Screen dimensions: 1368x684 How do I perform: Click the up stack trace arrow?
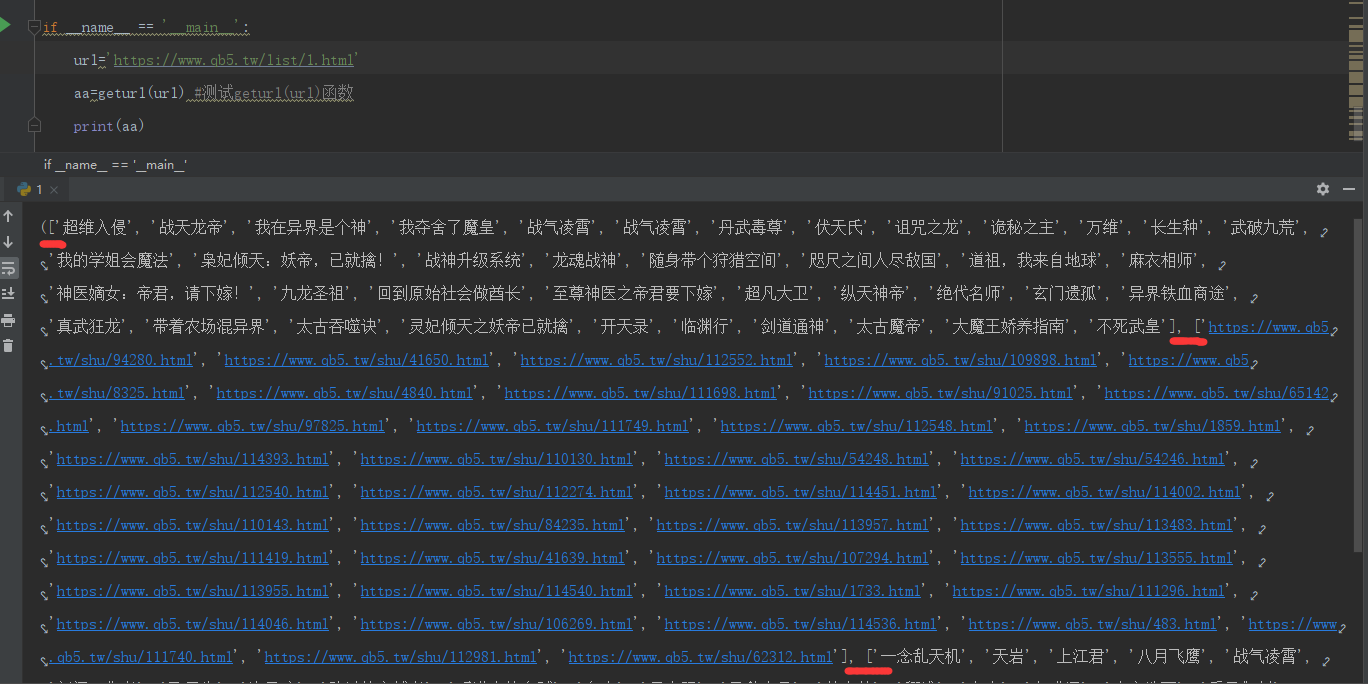(8, 216)
